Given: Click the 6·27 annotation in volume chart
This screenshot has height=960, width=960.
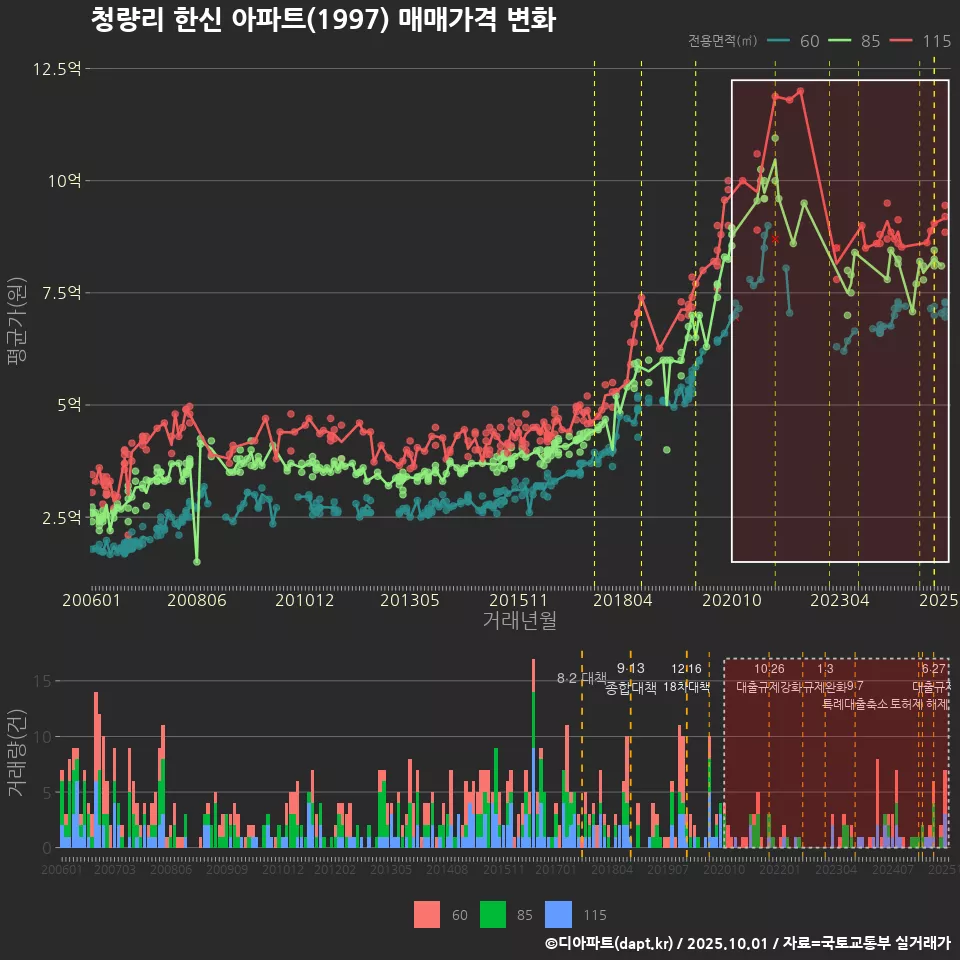Looking at the screenshot, I should pos(934,668).
